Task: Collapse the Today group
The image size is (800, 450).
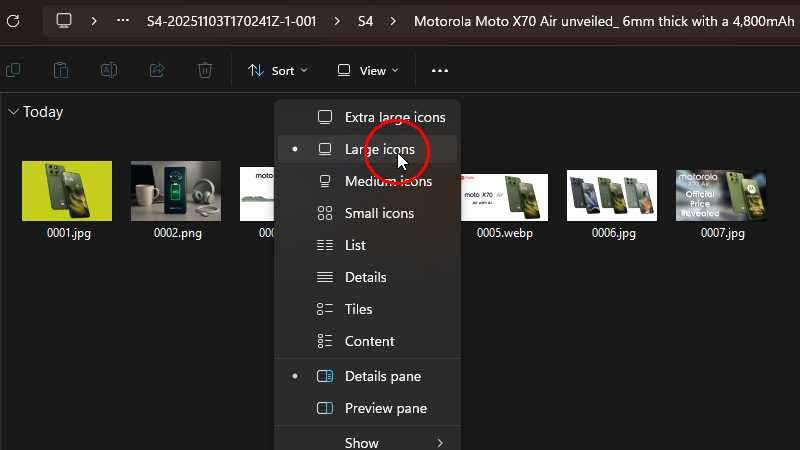Action: [x=13, y=112]
